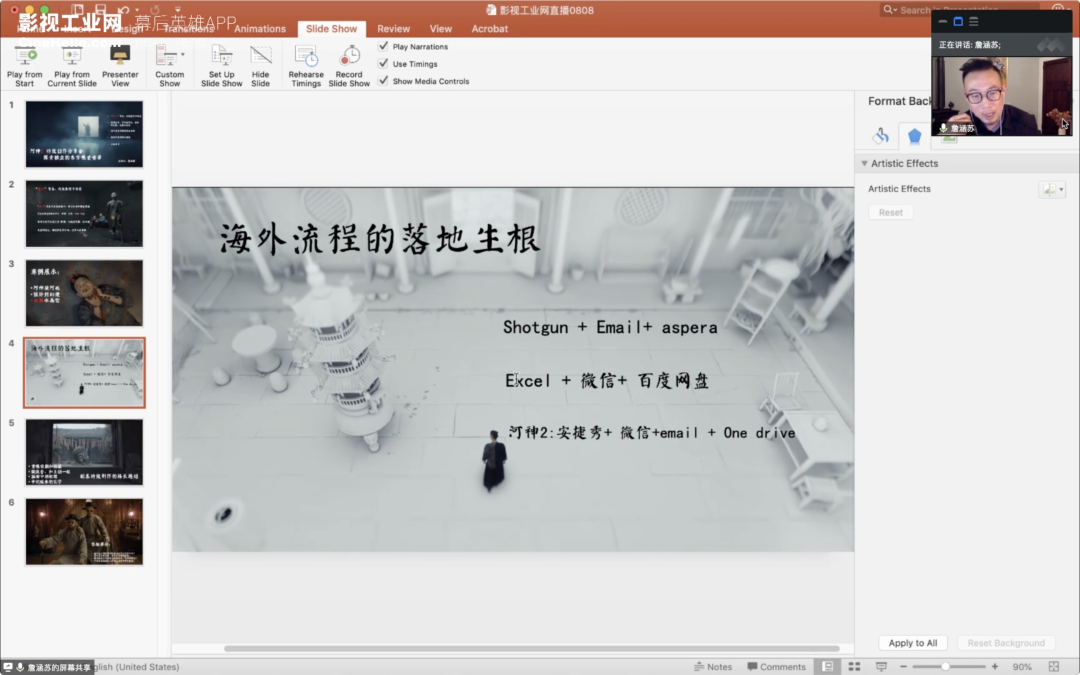
Task: Open Presenter View
Action: [x=120, y=56]
